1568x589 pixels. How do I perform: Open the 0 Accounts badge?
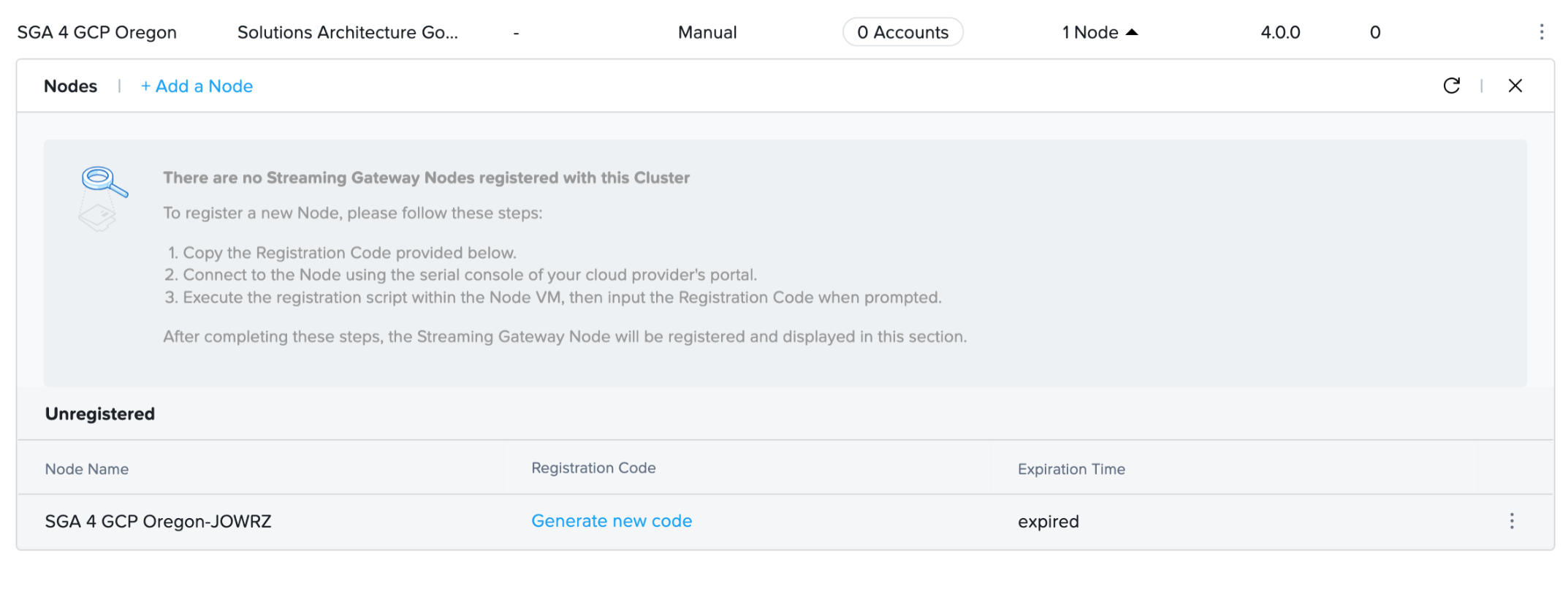tap(902, 32)
